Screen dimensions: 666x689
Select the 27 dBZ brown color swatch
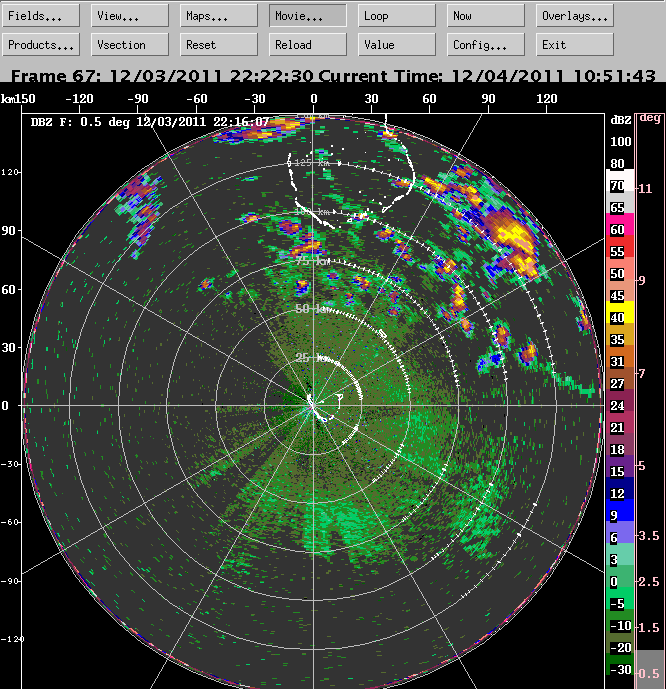point(620,378)
